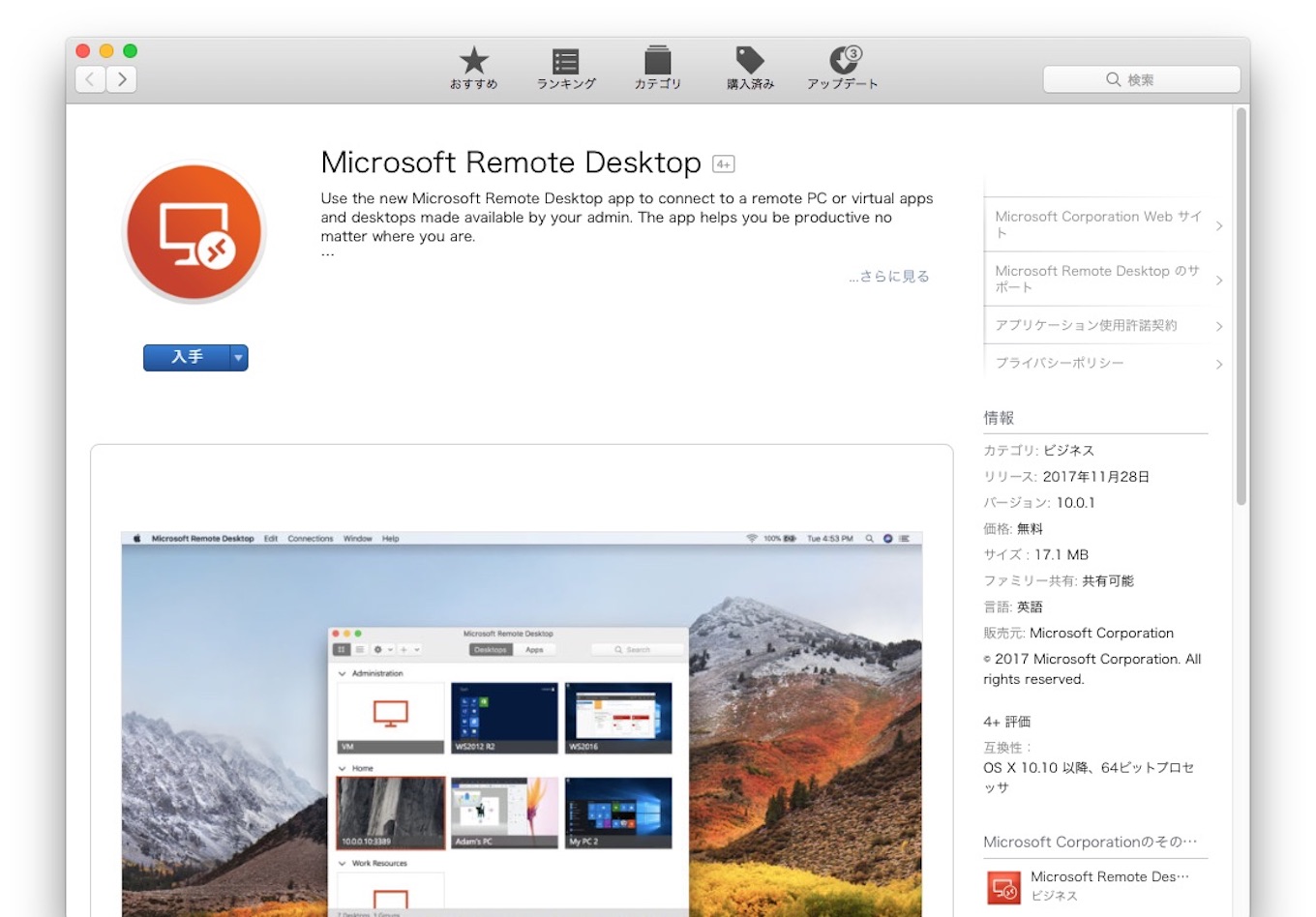Screen dimensions: 1316x917
Task: Click the 入手 (Get) button
Action: point(187,358)
